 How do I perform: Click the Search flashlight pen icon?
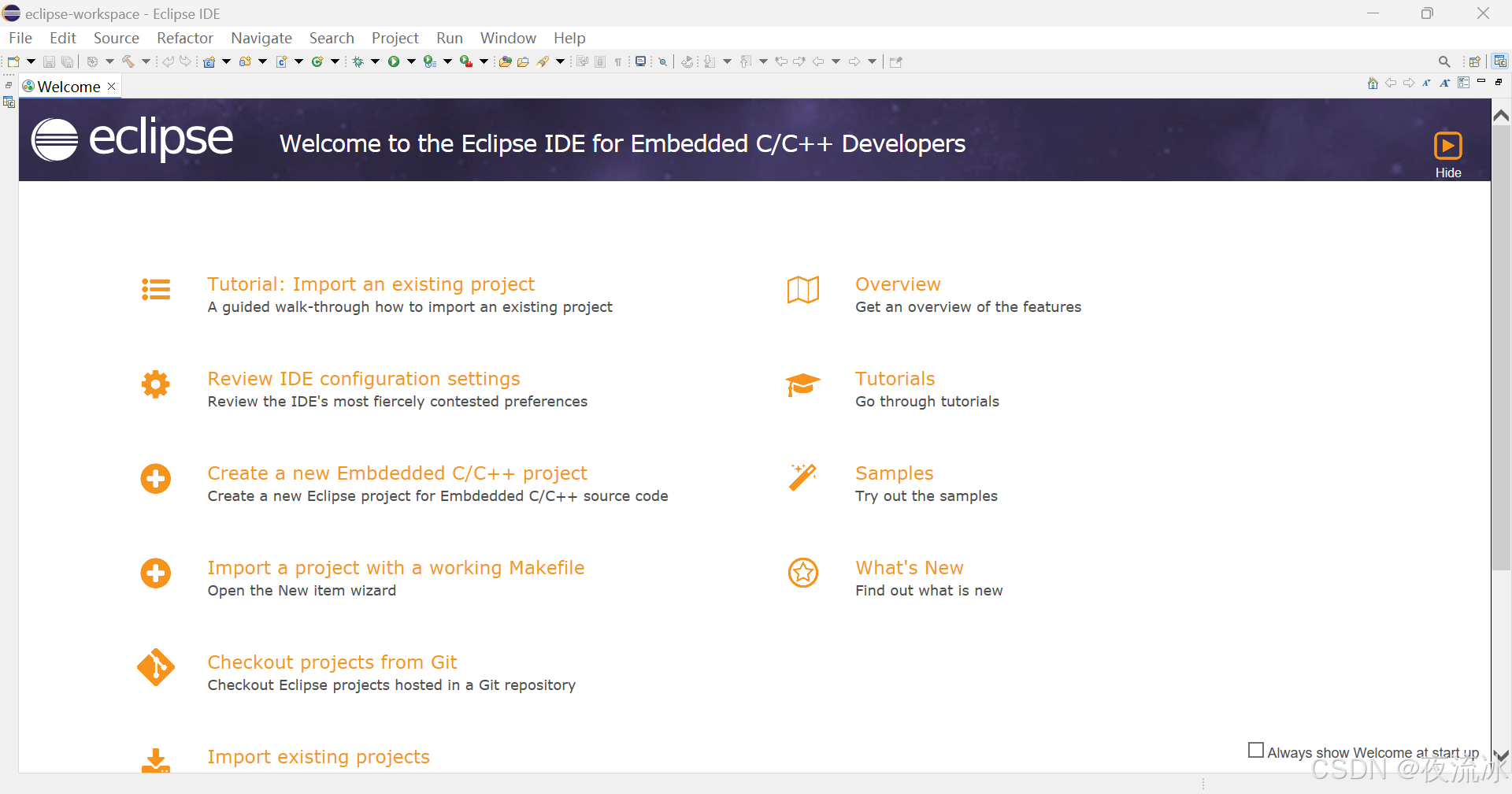543,61
